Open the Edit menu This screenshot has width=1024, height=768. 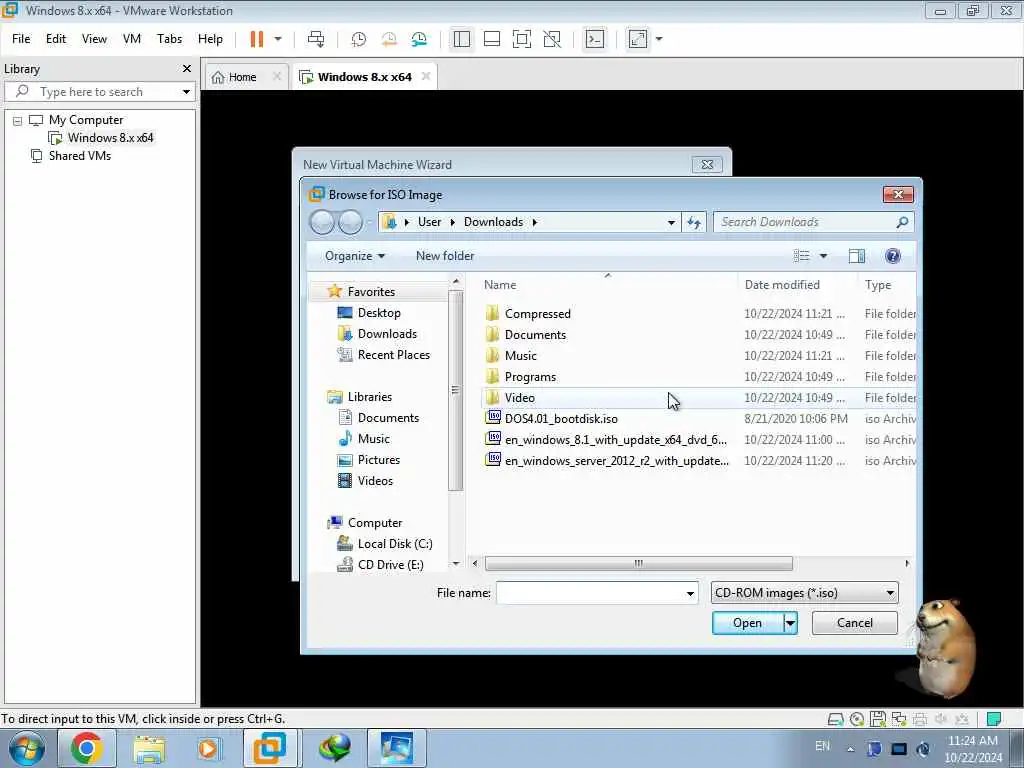[x=56, y=39]
